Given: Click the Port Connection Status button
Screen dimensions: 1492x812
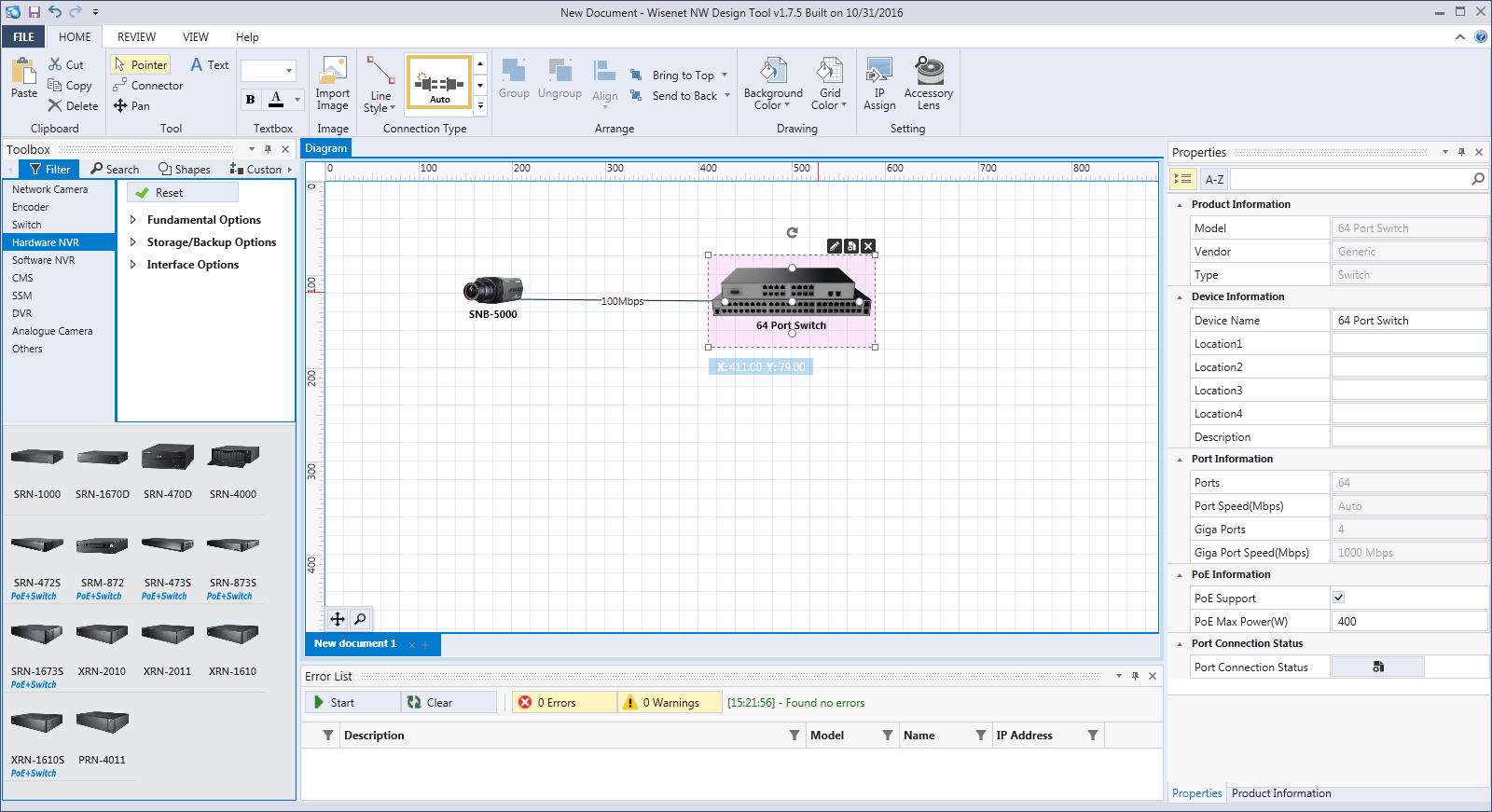Looking at the screenshot, I should [x=1377, y=667].
